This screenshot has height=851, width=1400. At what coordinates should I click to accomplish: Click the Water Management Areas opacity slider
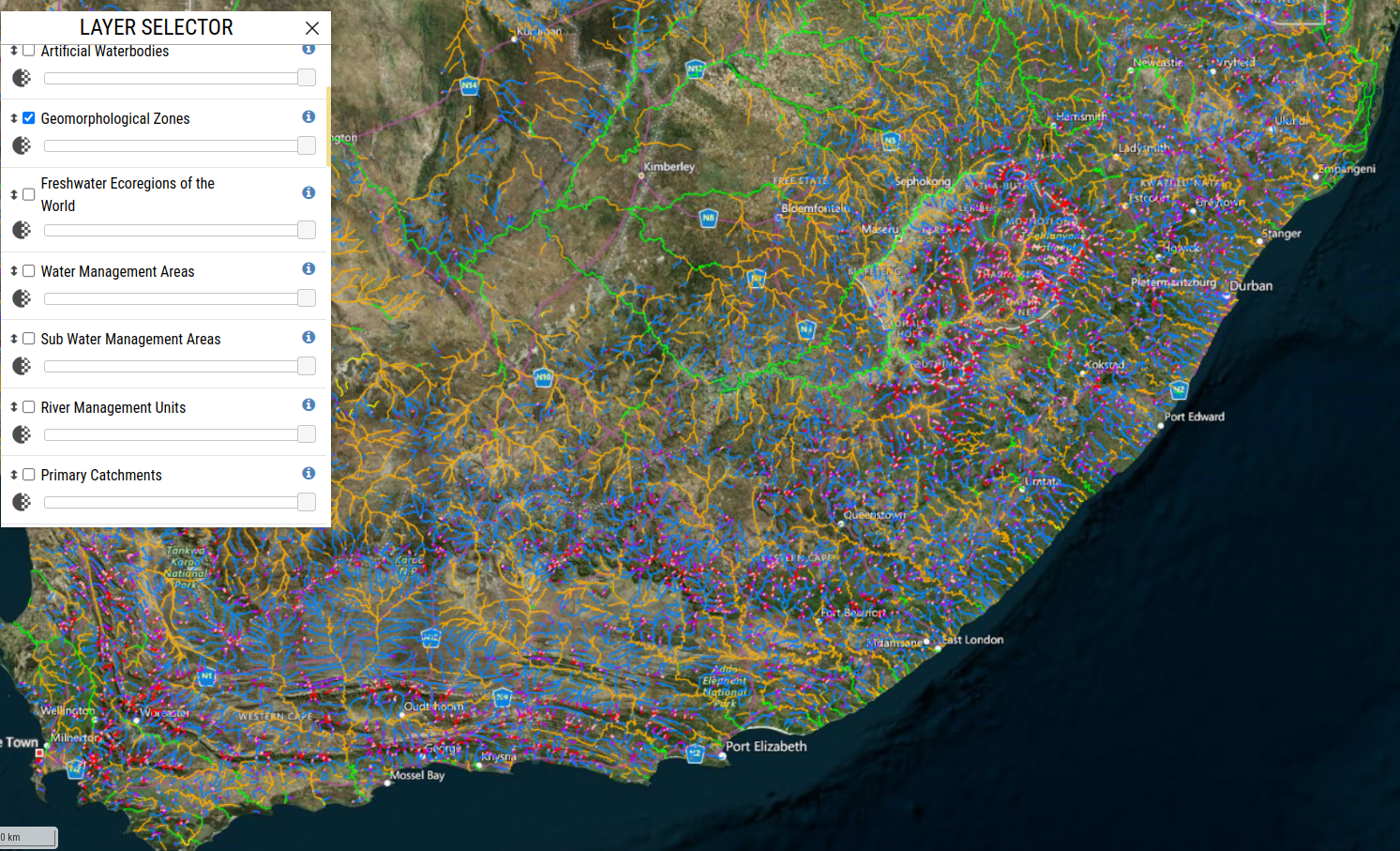[180, 298]
